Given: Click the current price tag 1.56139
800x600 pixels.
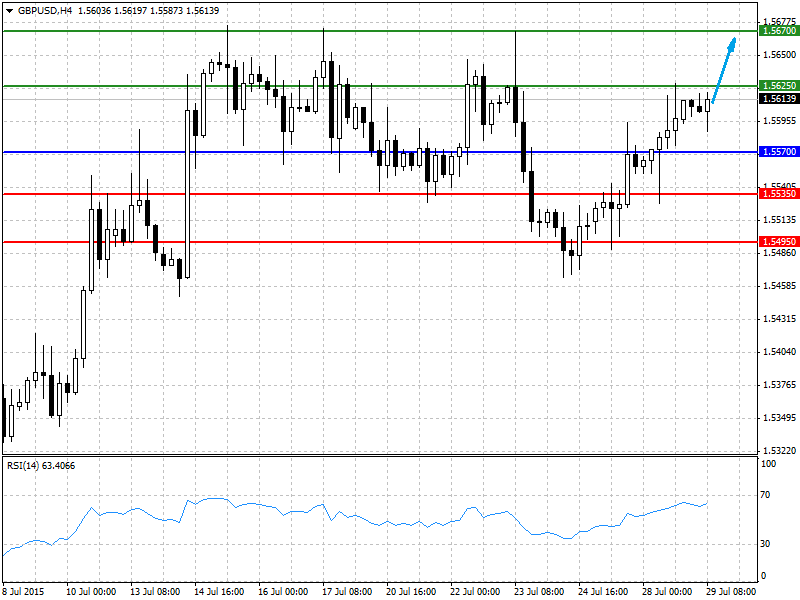Looking at the screenshot, I should 779,98.
